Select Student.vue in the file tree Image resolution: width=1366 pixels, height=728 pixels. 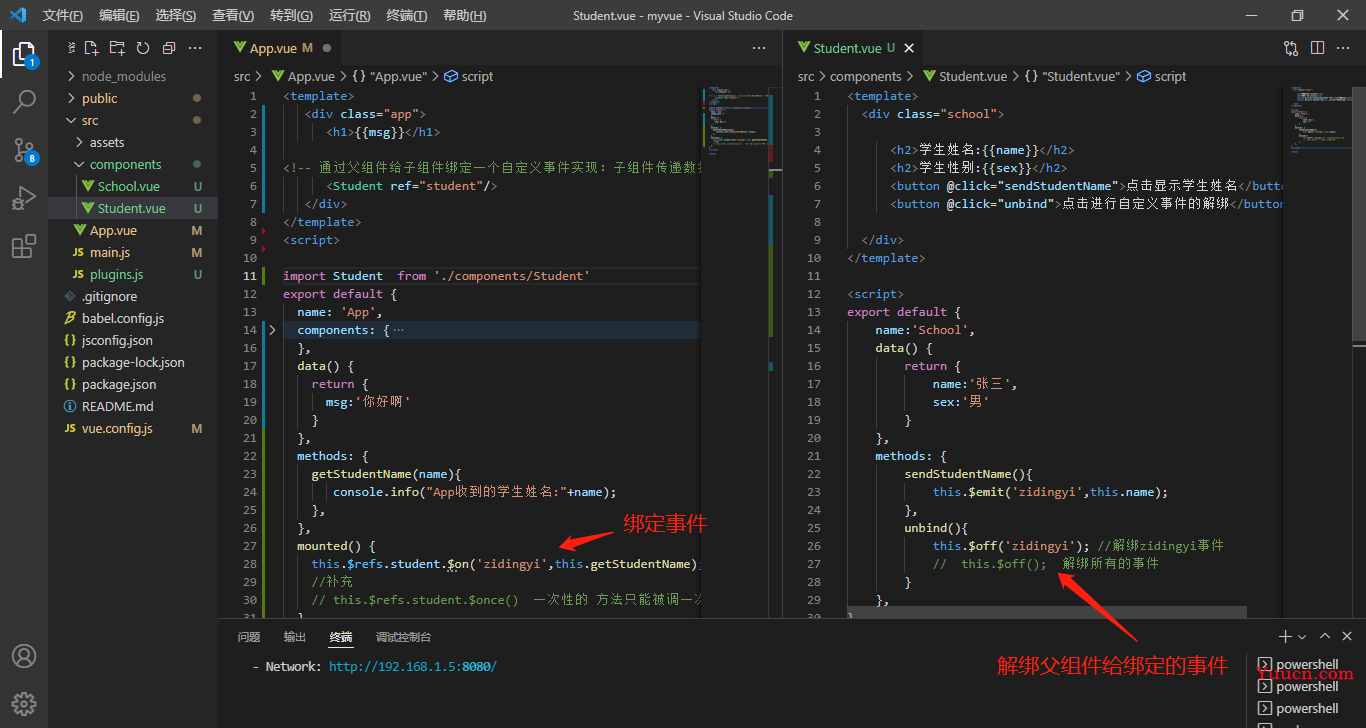coord(133,208)
